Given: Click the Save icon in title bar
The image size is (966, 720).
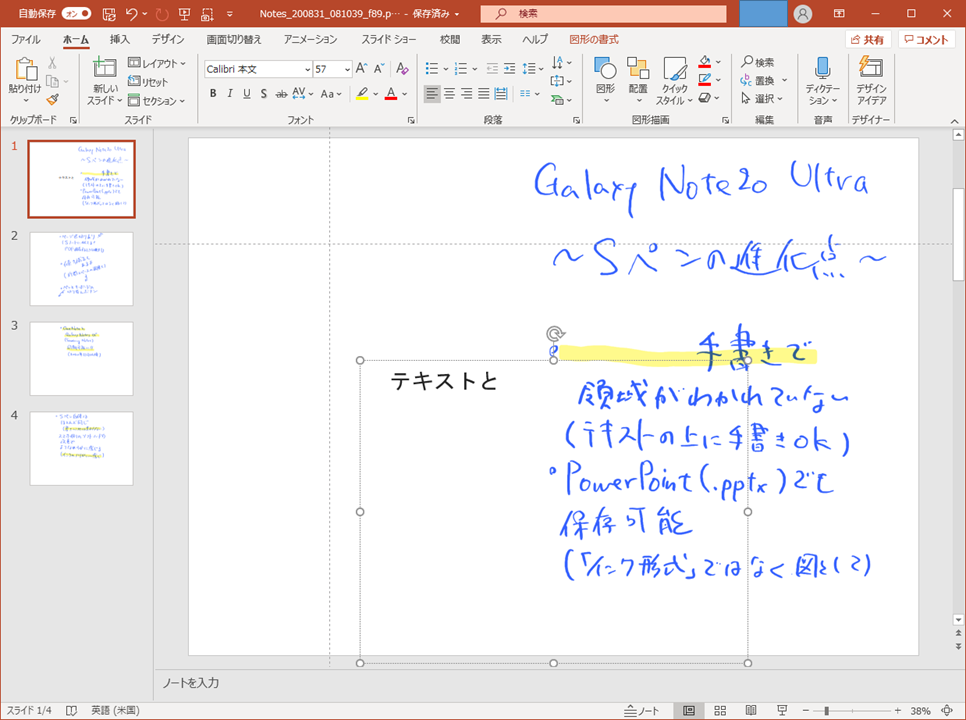Looking at the screenshot, I should coord(108,14).
